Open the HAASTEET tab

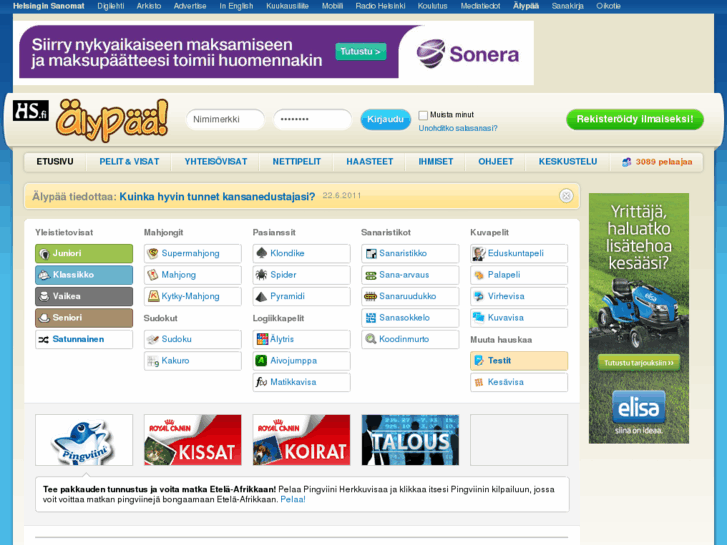click(370, 162)
